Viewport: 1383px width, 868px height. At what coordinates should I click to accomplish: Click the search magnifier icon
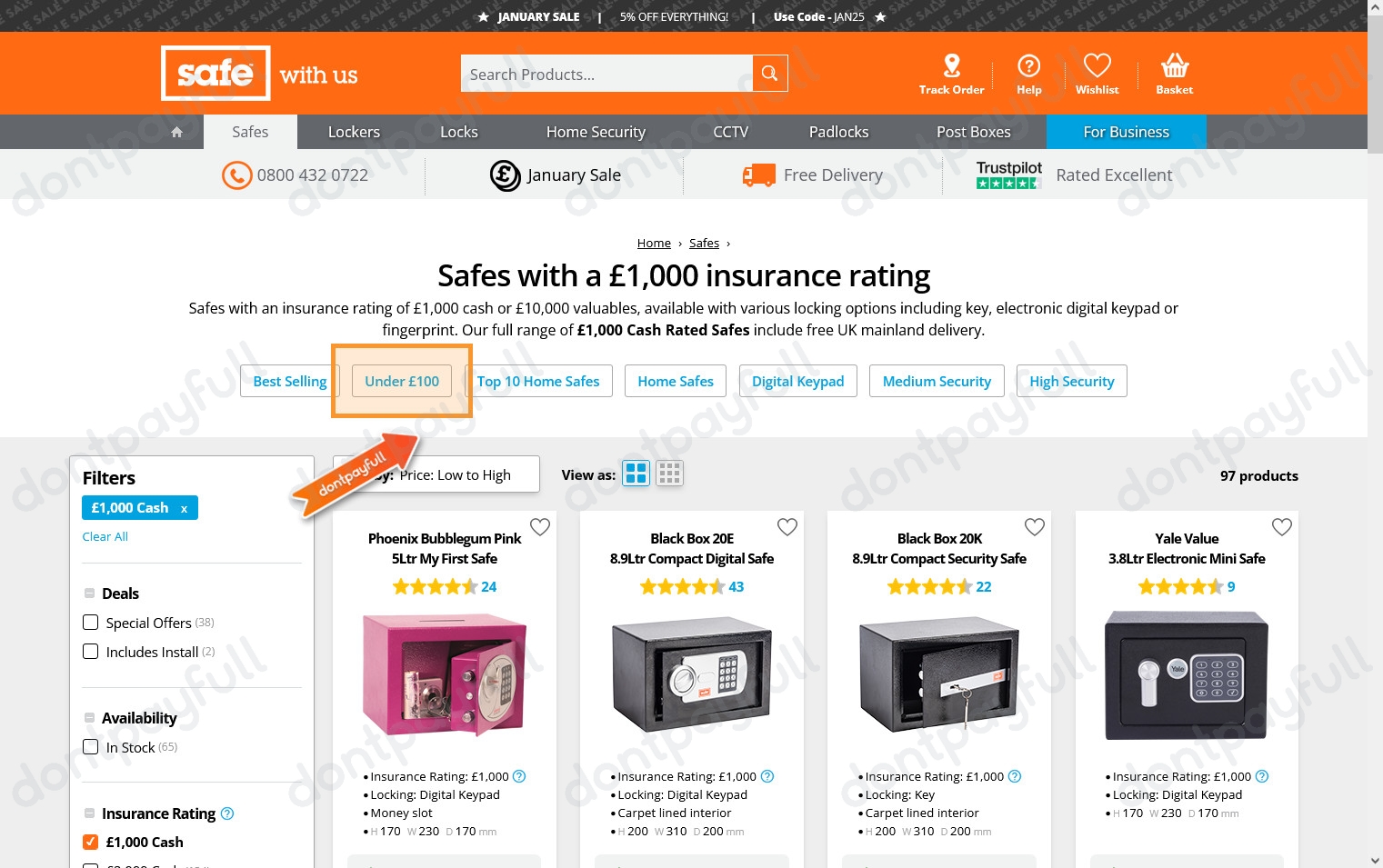coord(769,74)
